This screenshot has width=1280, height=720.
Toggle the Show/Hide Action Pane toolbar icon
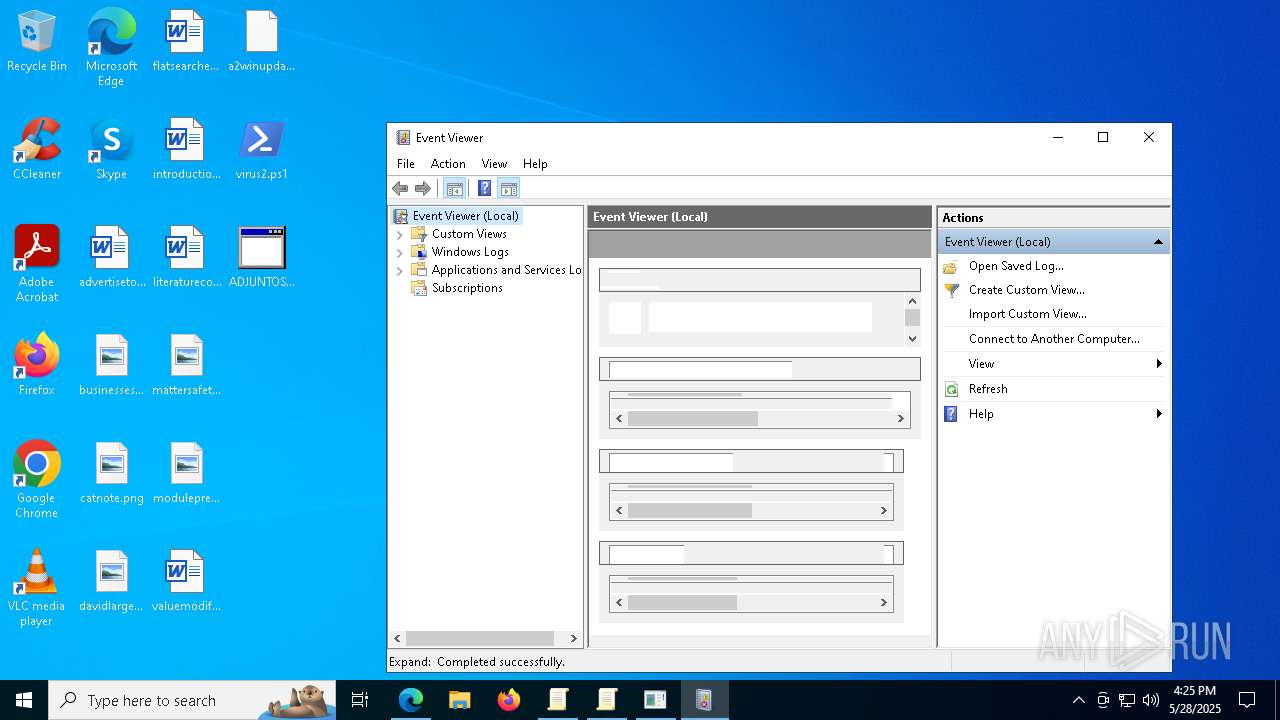[x=509, y=188]
